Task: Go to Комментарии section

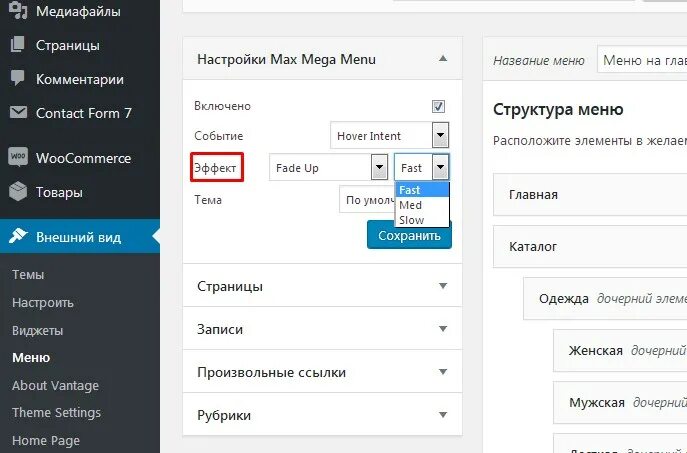Action: tap(80, 79)
